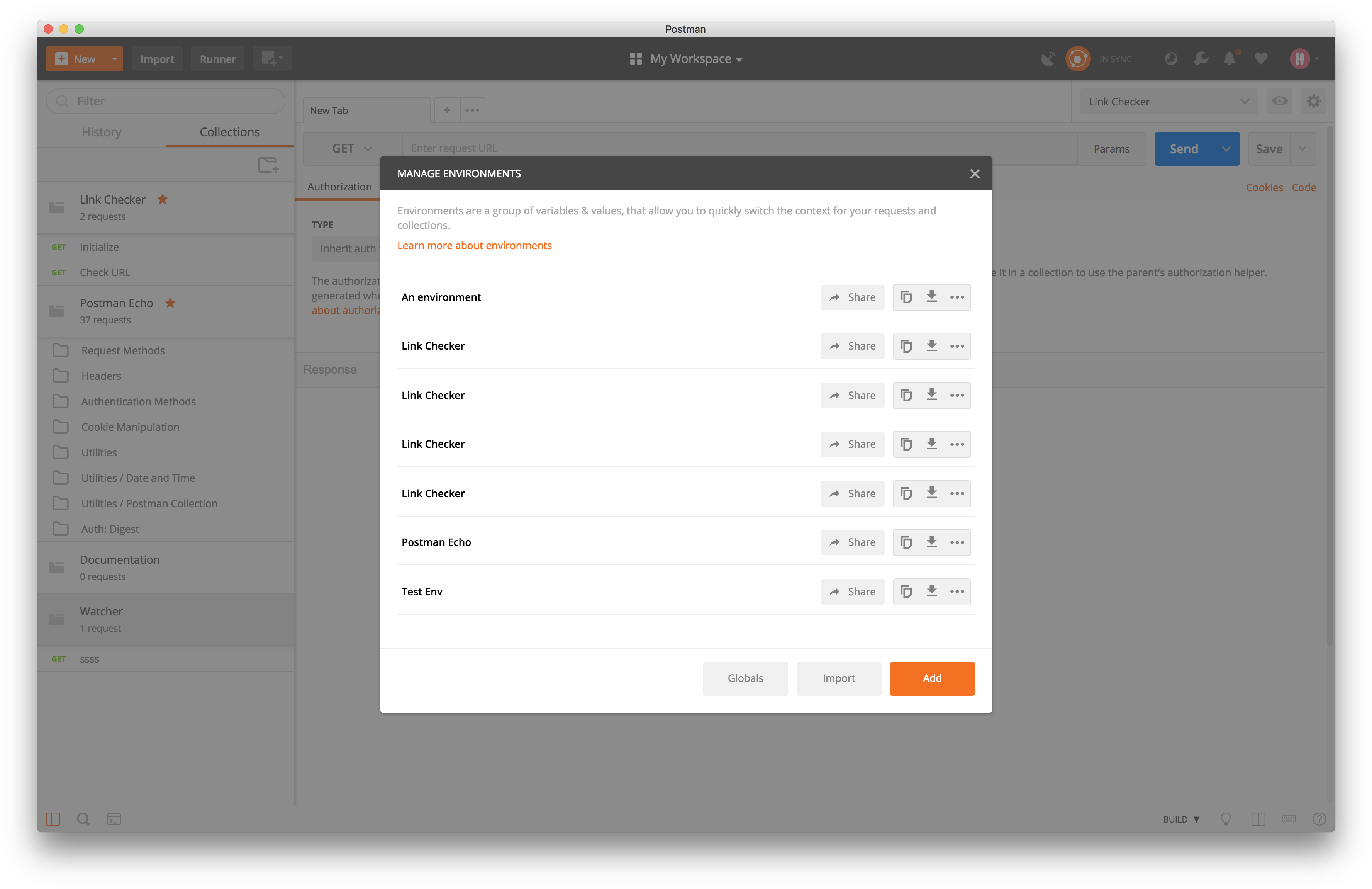Image resolution: width=1372 pixels, height=889 pixels.
Task: Switch to the Collections tab
Action: click(x=229, y=132)
